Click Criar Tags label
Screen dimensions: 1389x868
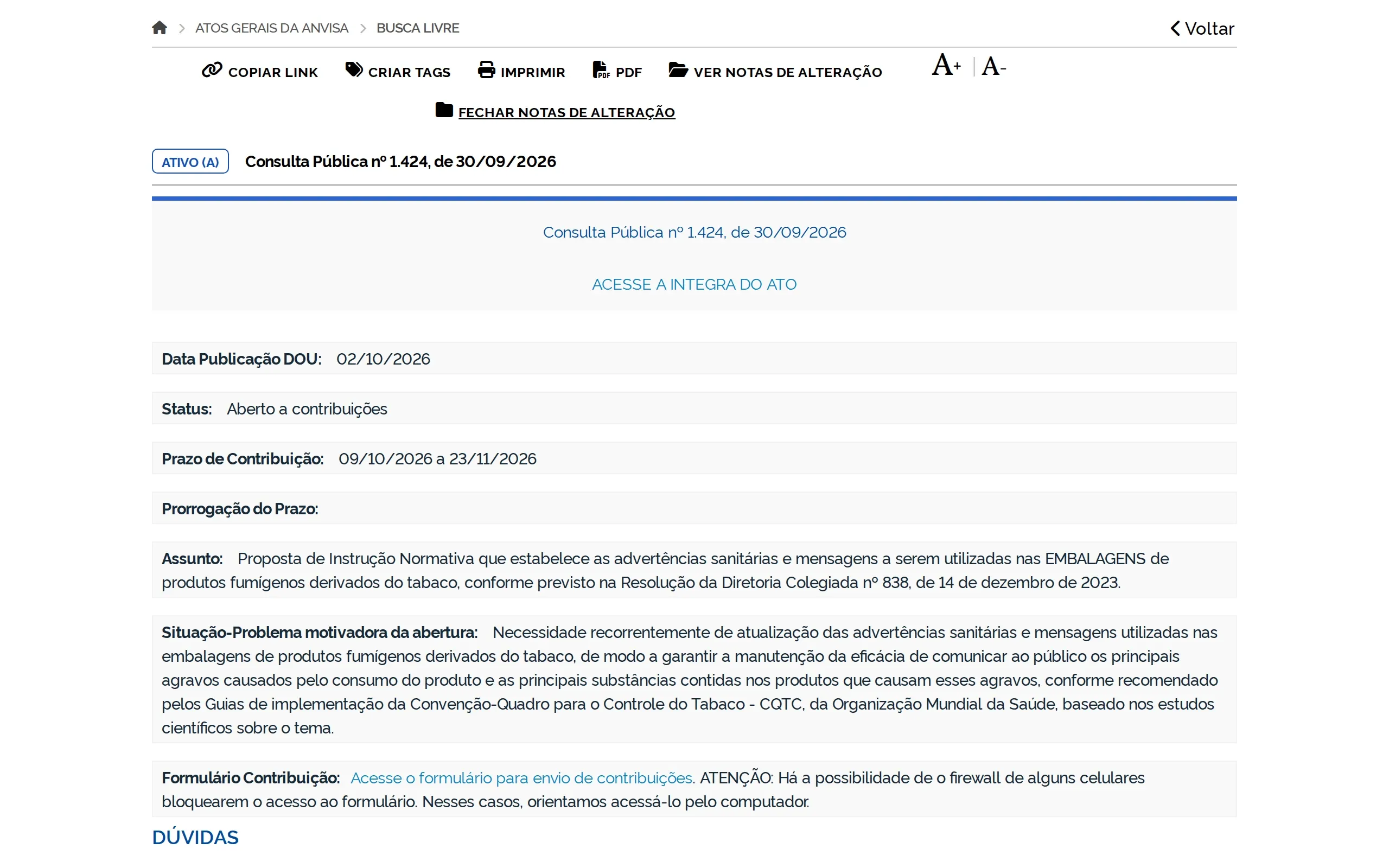pyautogui.click(x=409, y=72)
